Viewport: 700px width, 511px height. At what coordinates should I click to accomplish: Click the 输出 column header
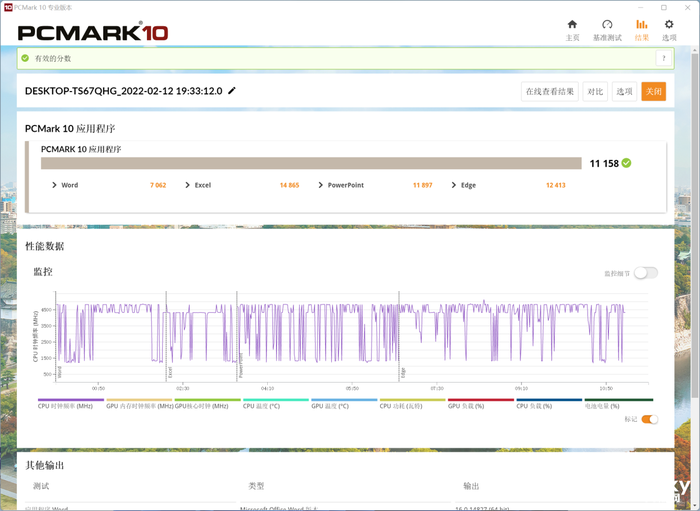(x=471, y=486)
